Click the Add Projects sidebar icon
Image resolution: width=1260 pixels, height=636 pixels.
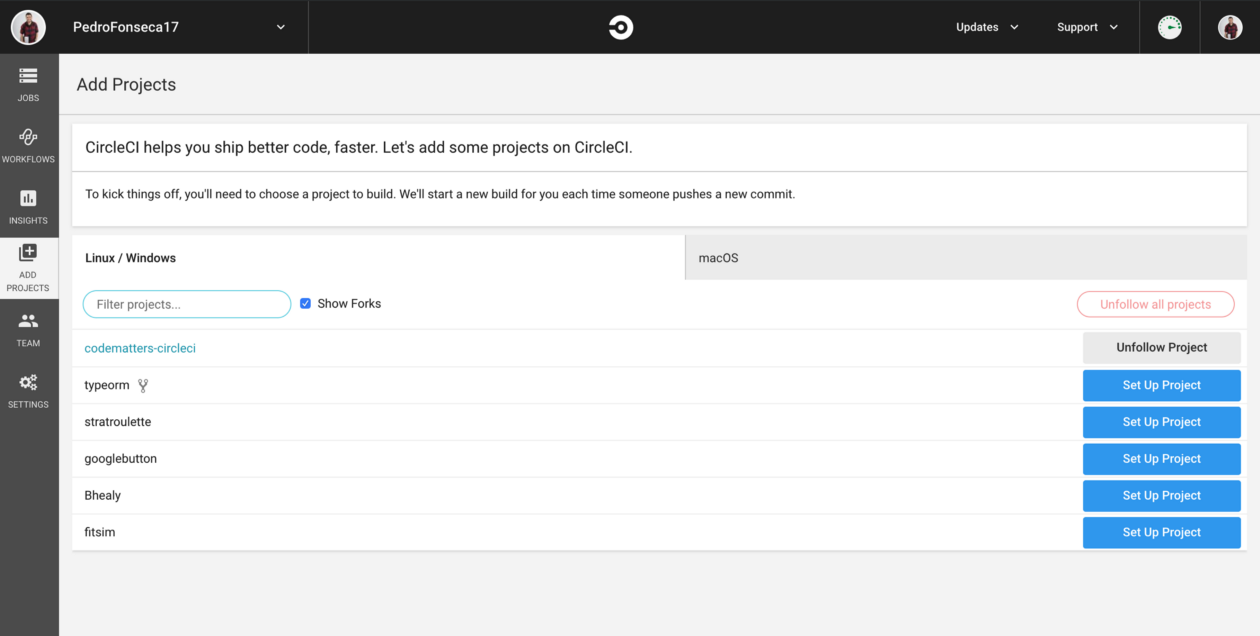(28, 266)
